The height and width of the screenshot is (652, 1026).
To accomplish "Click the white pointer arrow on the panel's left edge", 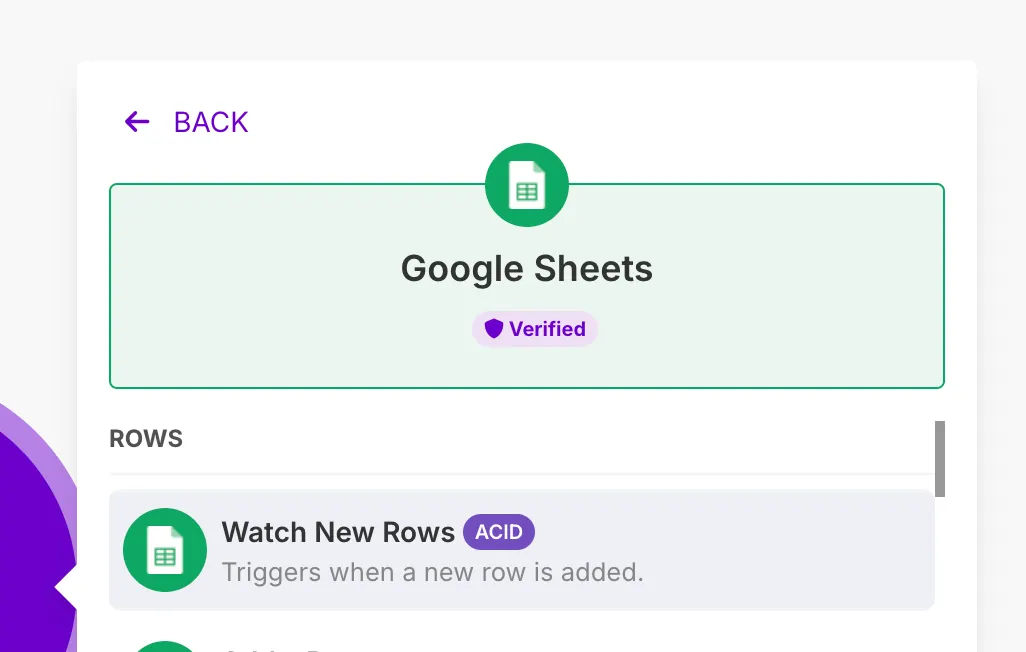I will point(66,590).
